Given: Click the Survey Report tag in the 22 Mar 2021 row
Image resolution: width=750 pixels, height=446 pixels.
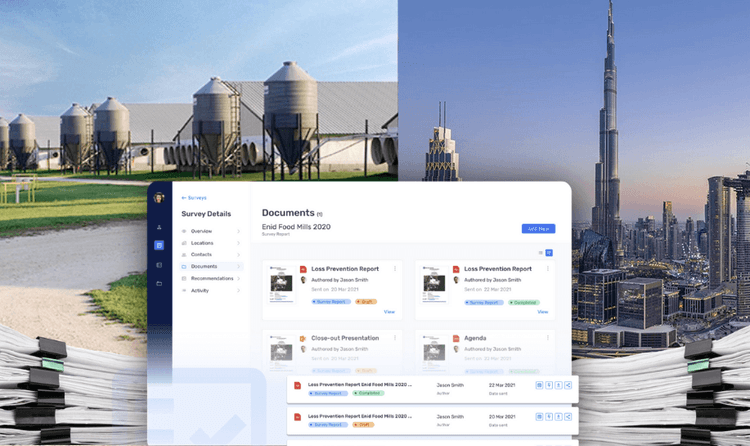Looking at the screenshot, I should (x=328, y=393).
